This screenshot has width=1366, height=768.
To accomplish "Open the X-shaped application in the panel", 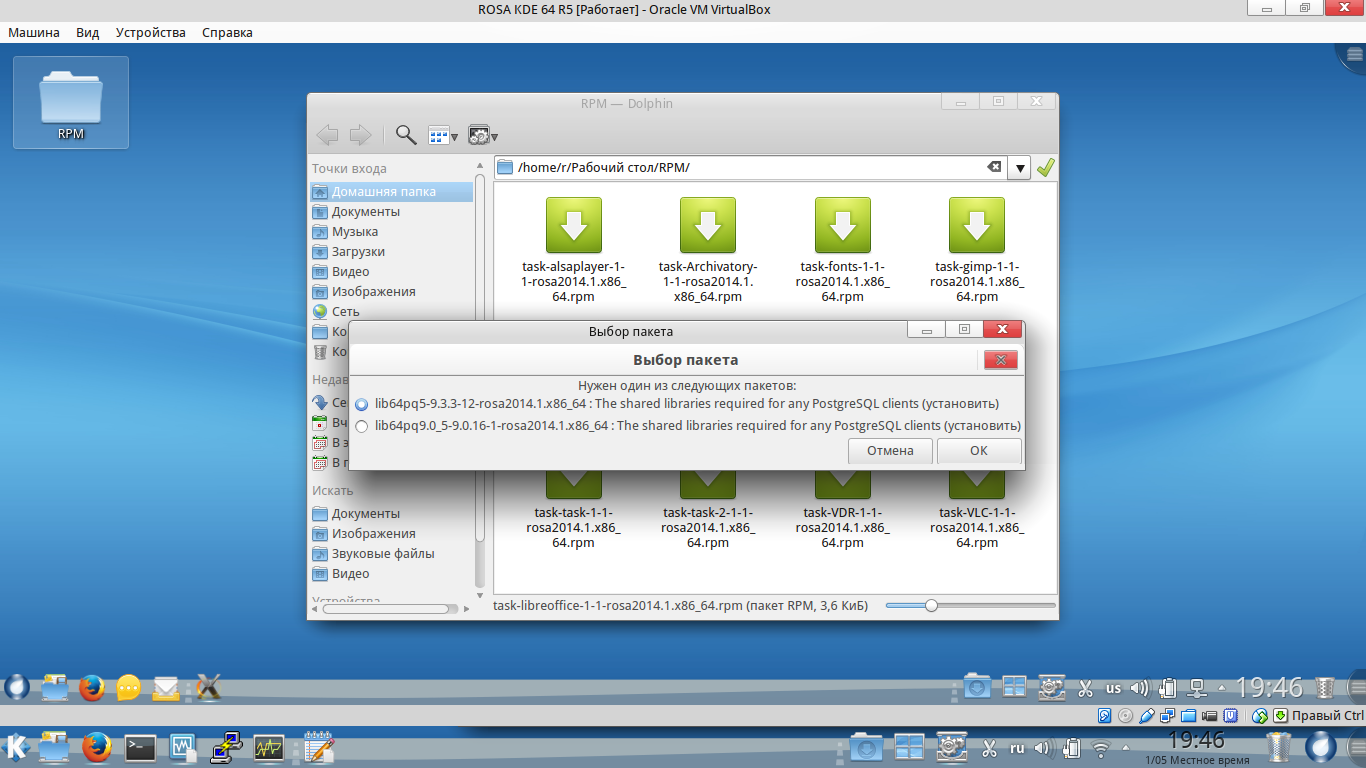I will (208, 688).
